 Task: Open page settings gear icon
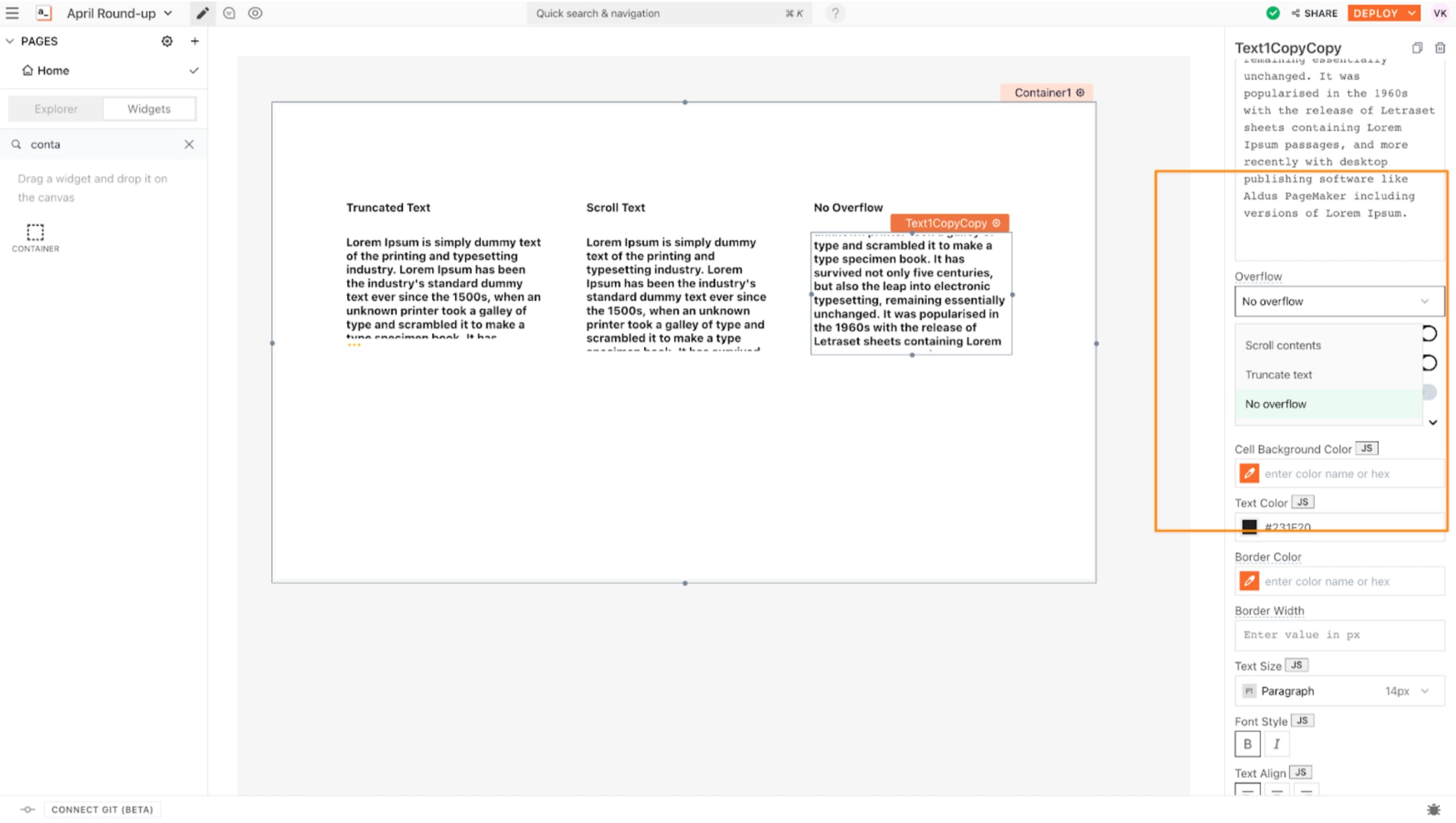tap(167, 41)
